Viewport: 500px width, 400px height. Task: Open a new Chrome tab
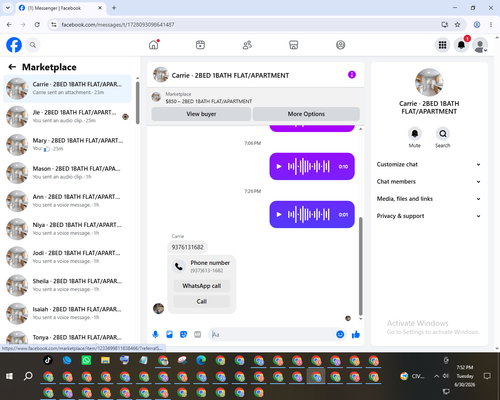coord(114,8)
